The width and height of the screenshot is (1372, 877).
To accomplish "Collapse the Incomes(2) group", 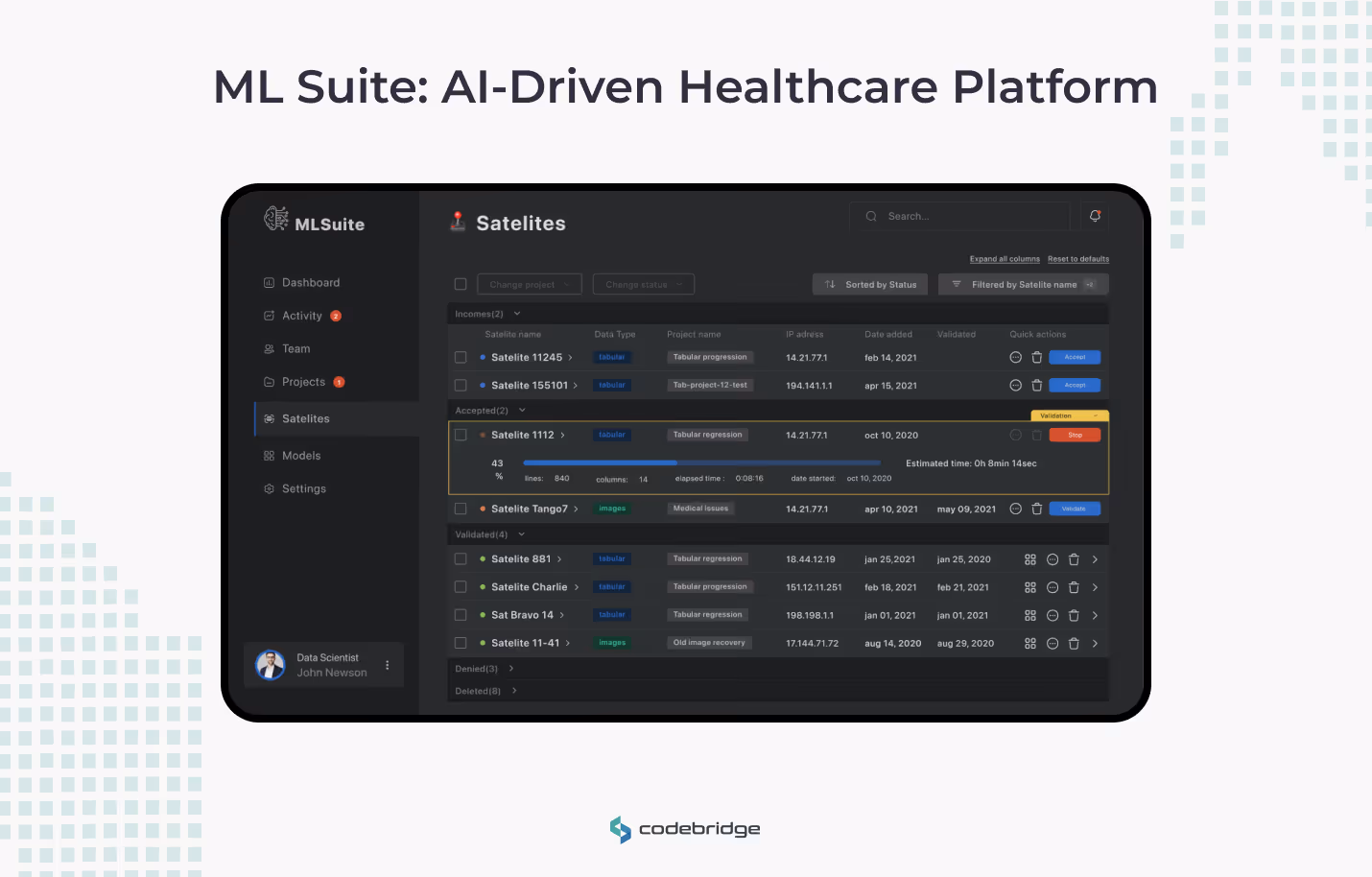I will (x=517, y=314).
